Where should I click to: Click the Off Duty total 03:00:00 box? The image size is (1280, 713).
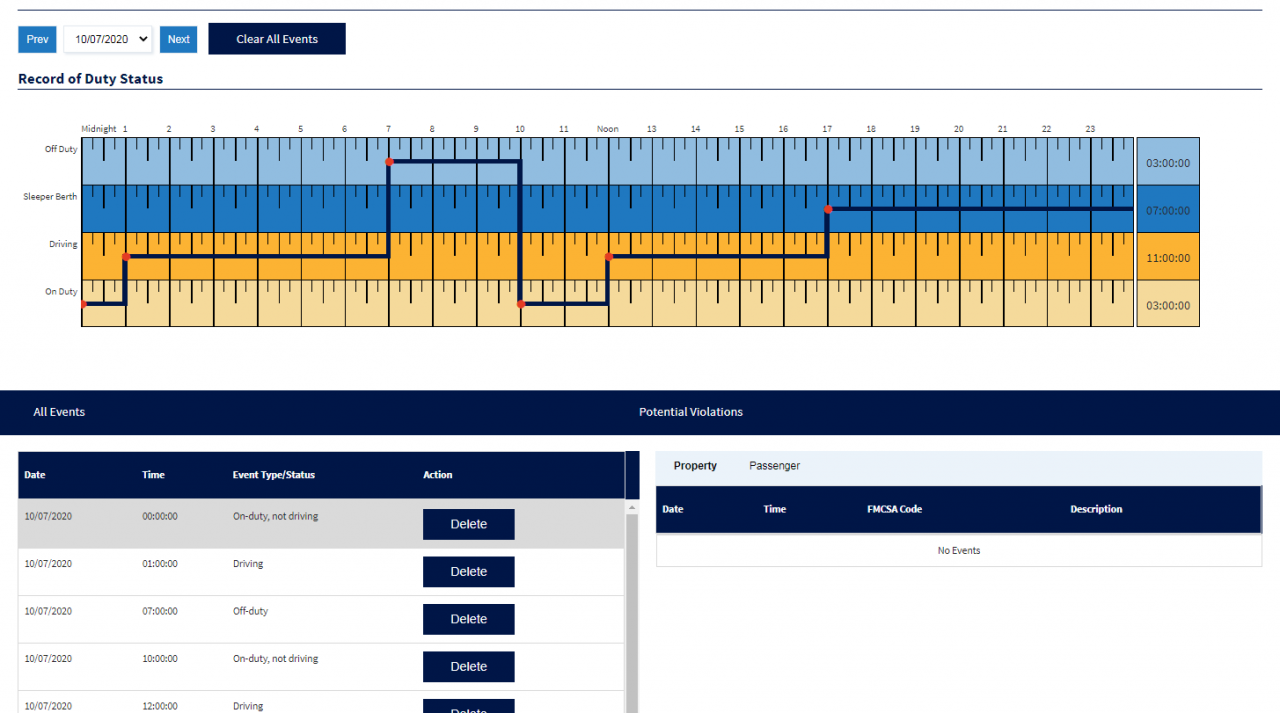(1167, 162)
